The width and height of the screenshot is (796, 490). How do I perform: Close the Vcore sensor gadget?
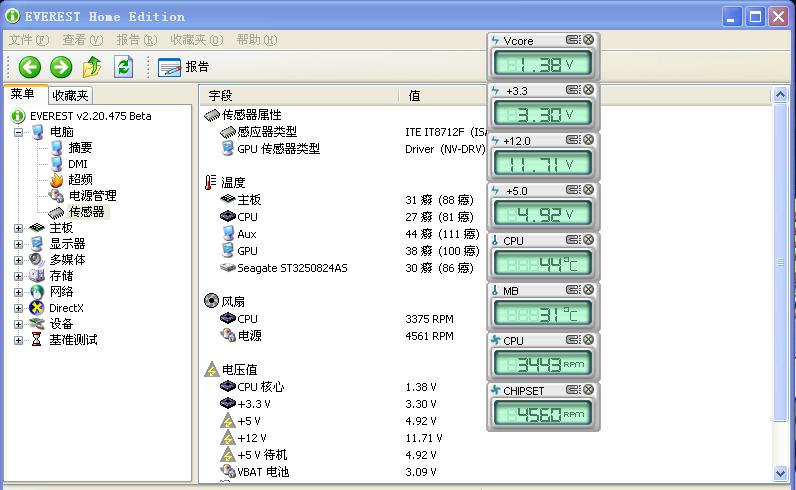click(x=588, y=40)
